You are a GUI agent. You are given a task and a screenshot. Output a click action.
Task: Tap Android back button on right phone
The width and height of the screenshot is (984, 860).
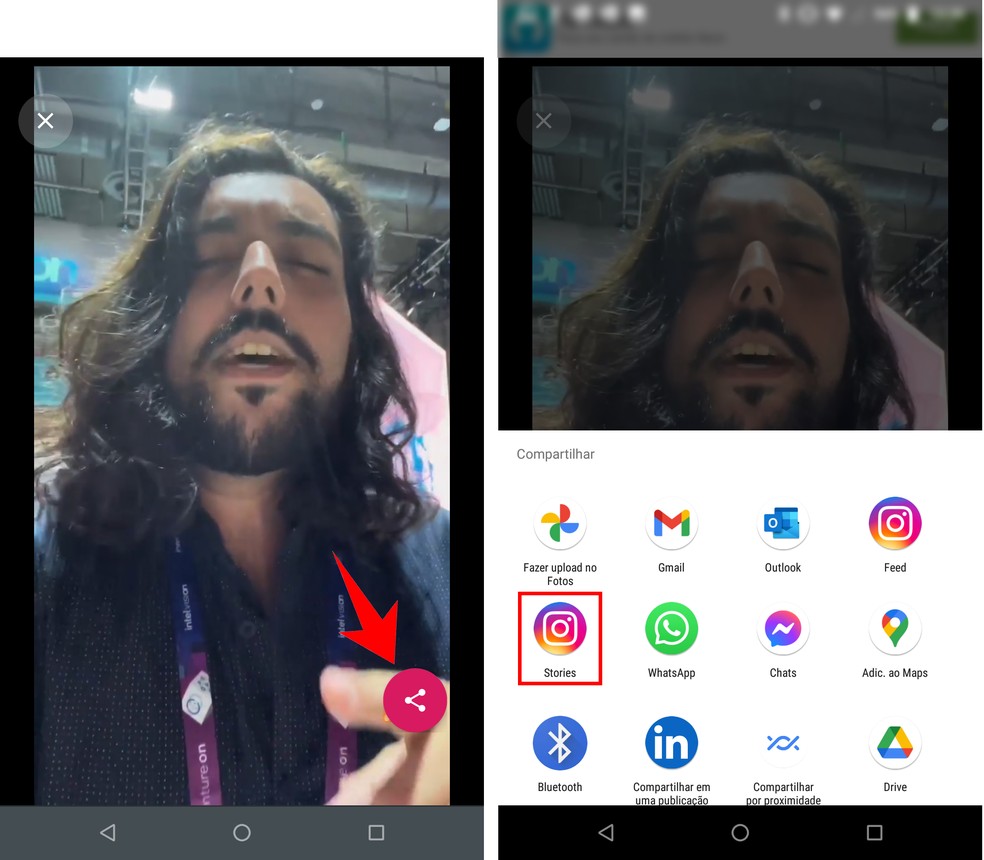coord(606,832)
